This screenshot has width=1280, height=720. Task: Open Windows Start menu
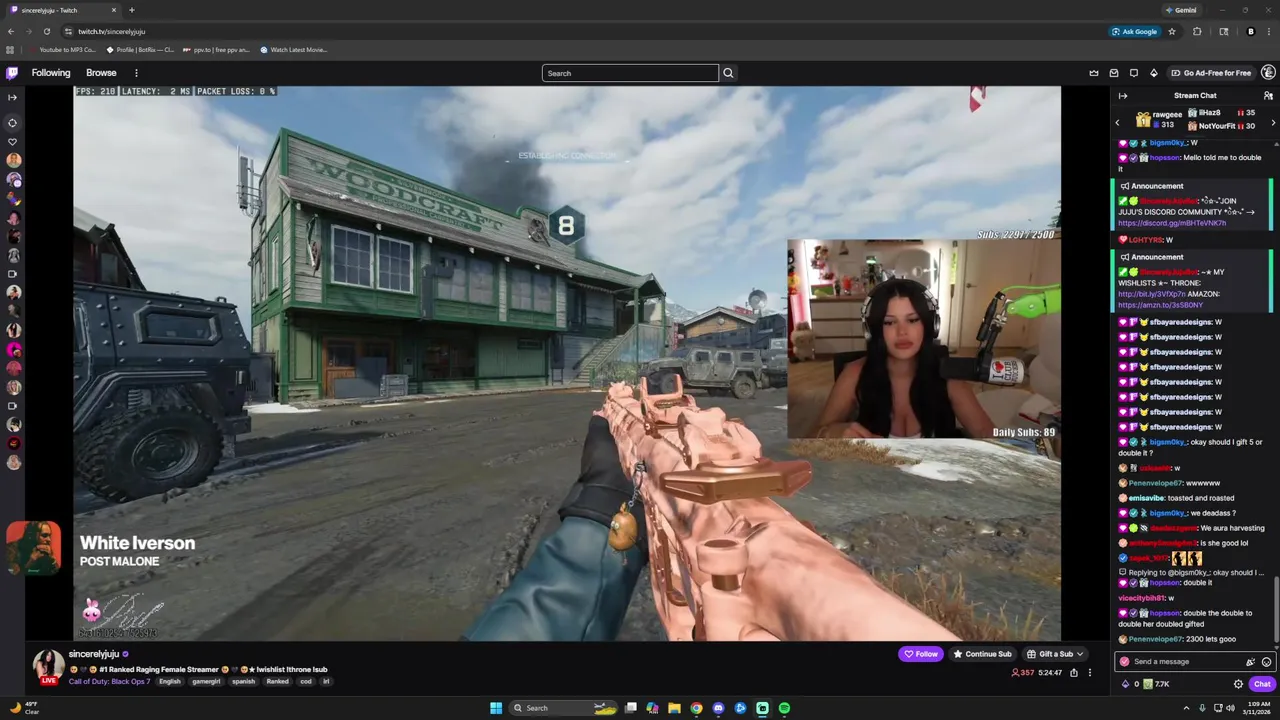tap(496, 708)
